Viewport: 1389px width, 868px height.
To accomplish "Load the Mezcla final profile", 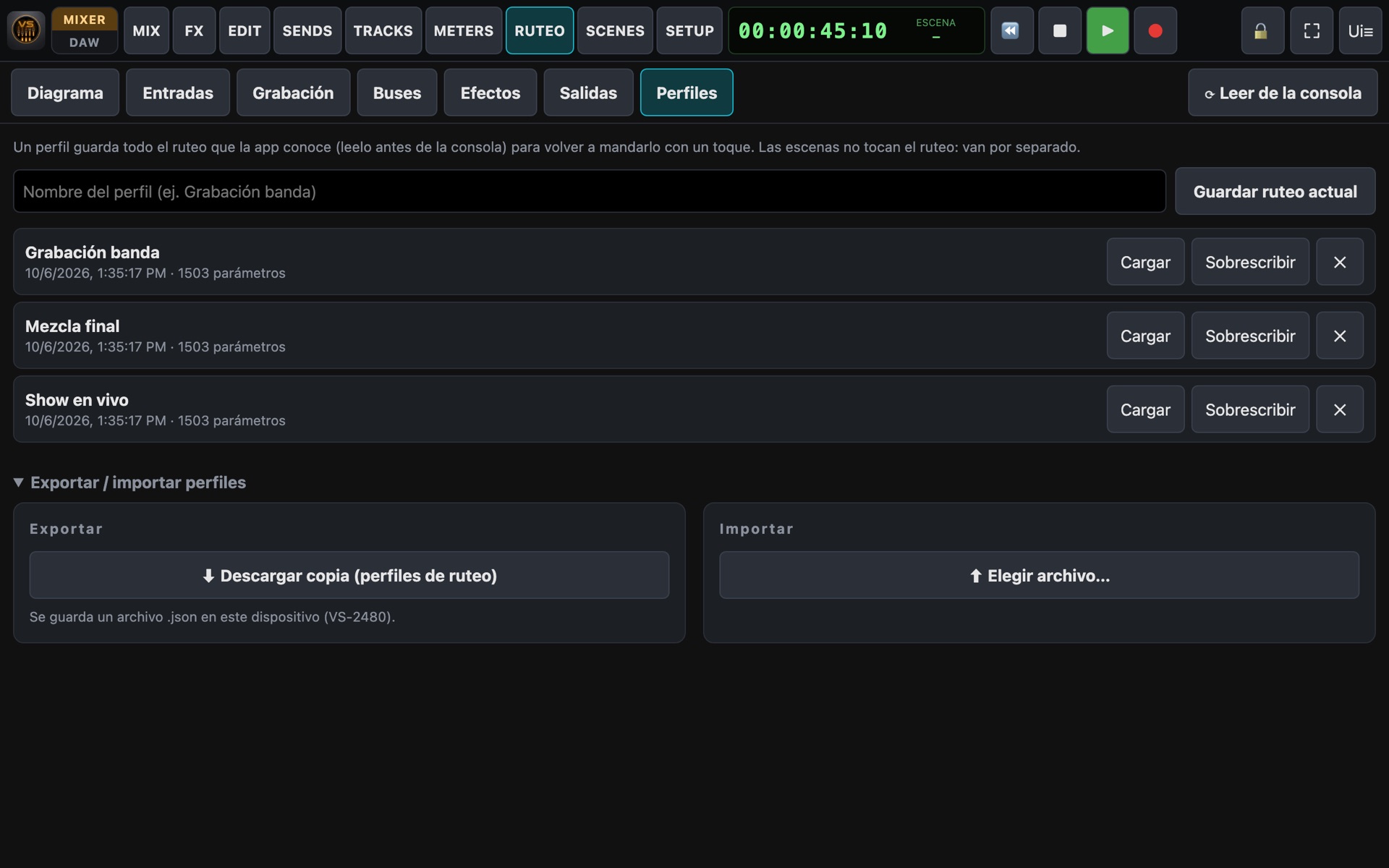I will point(1145,336).
